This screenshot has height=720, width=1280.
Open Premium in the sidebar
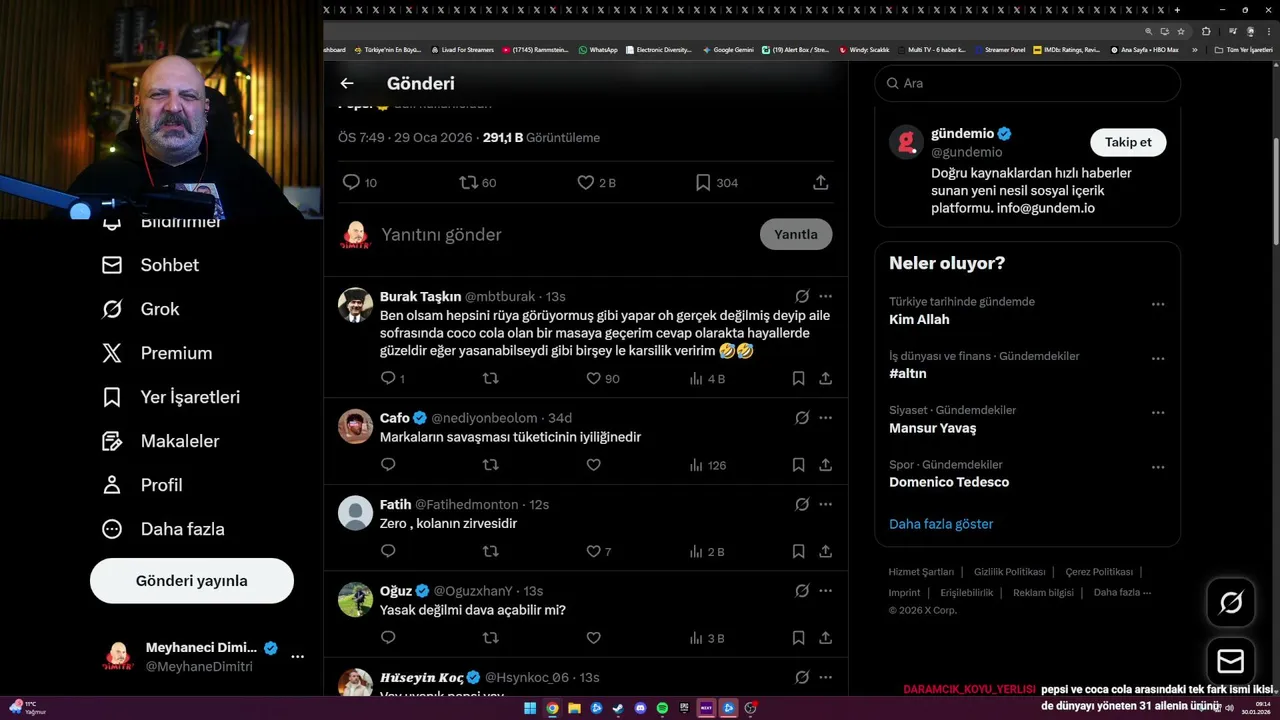pos(157,353)
